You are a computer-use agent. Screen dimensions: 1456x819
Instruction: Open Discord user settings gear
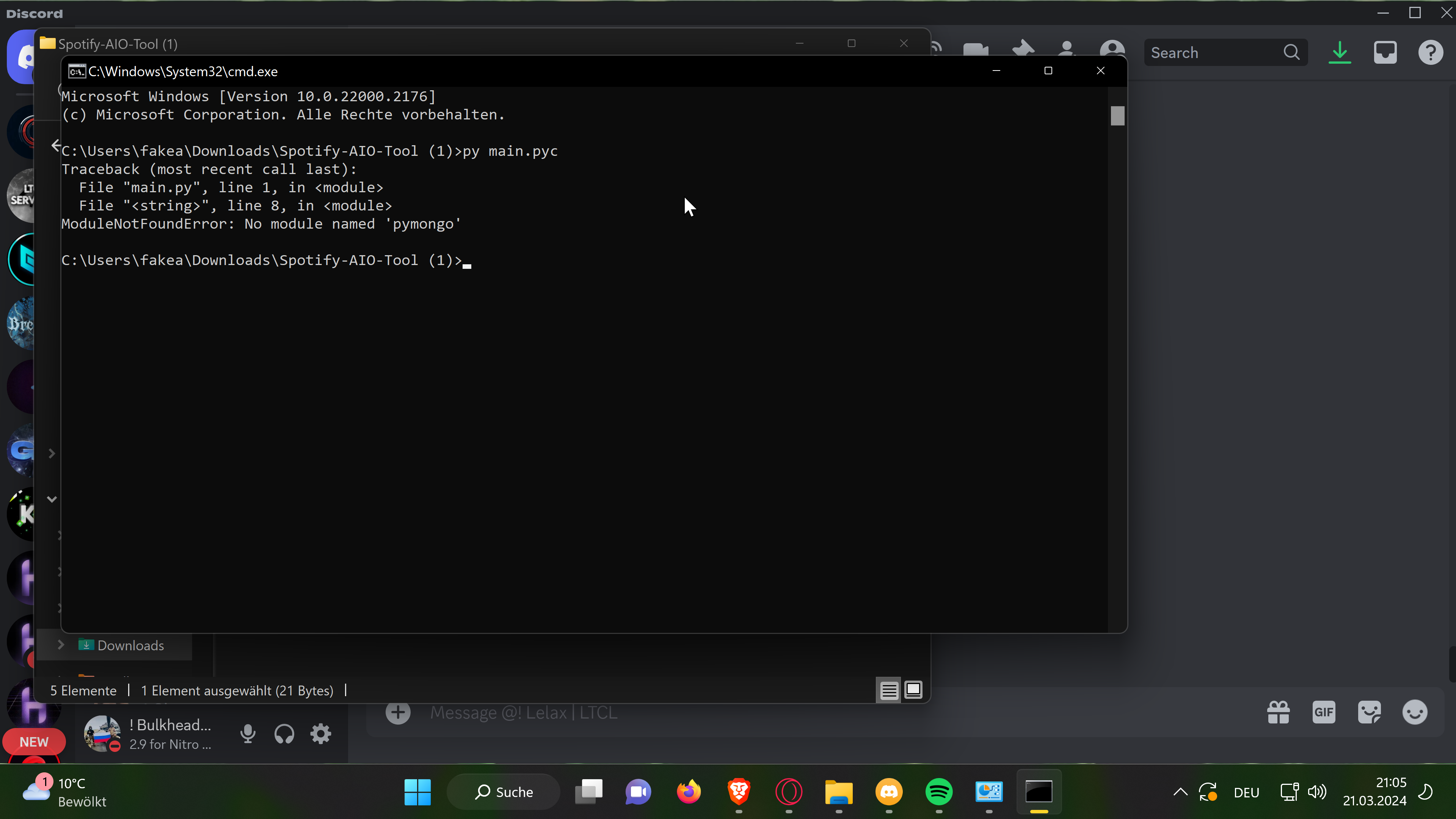pos(320,734)
